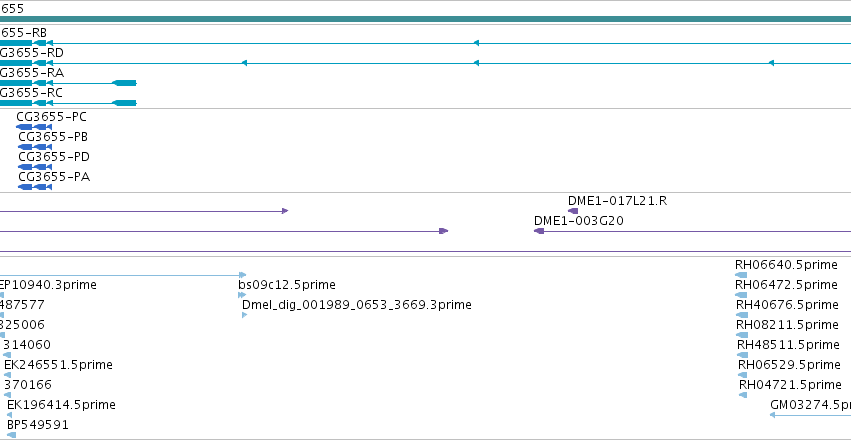Image resolution: width=851 pixels, height=440 pixels.
Task: Click the RH04721.5prime EST glyph
Action: 743,395
